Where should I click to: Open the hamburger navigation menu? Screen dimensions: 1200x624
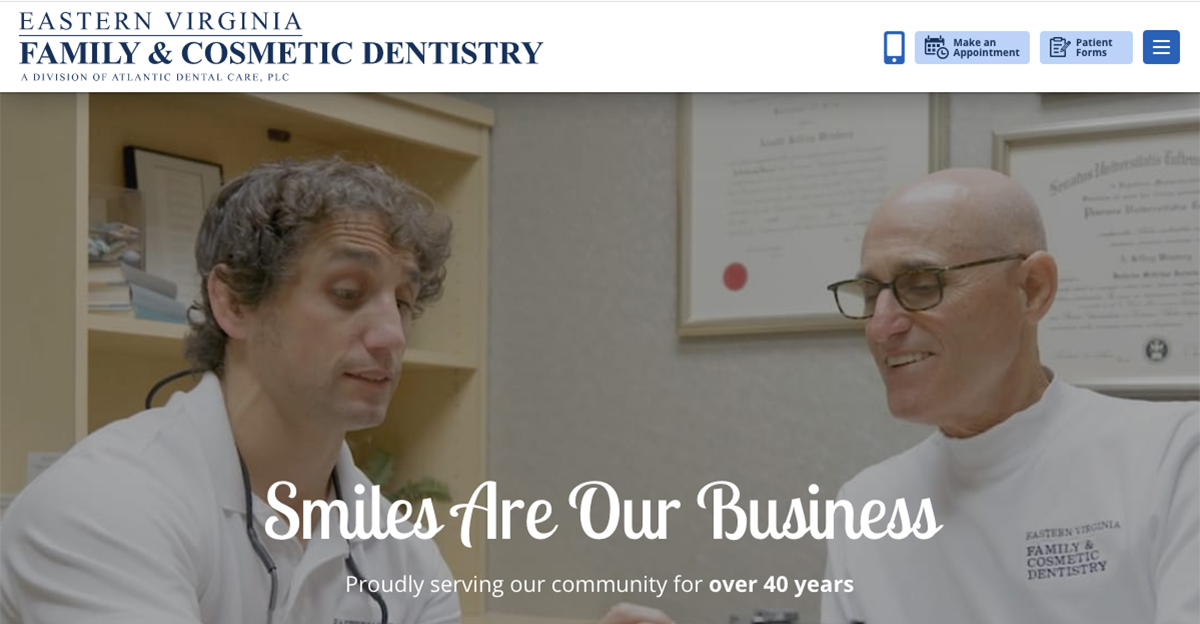pos(1161,47)
